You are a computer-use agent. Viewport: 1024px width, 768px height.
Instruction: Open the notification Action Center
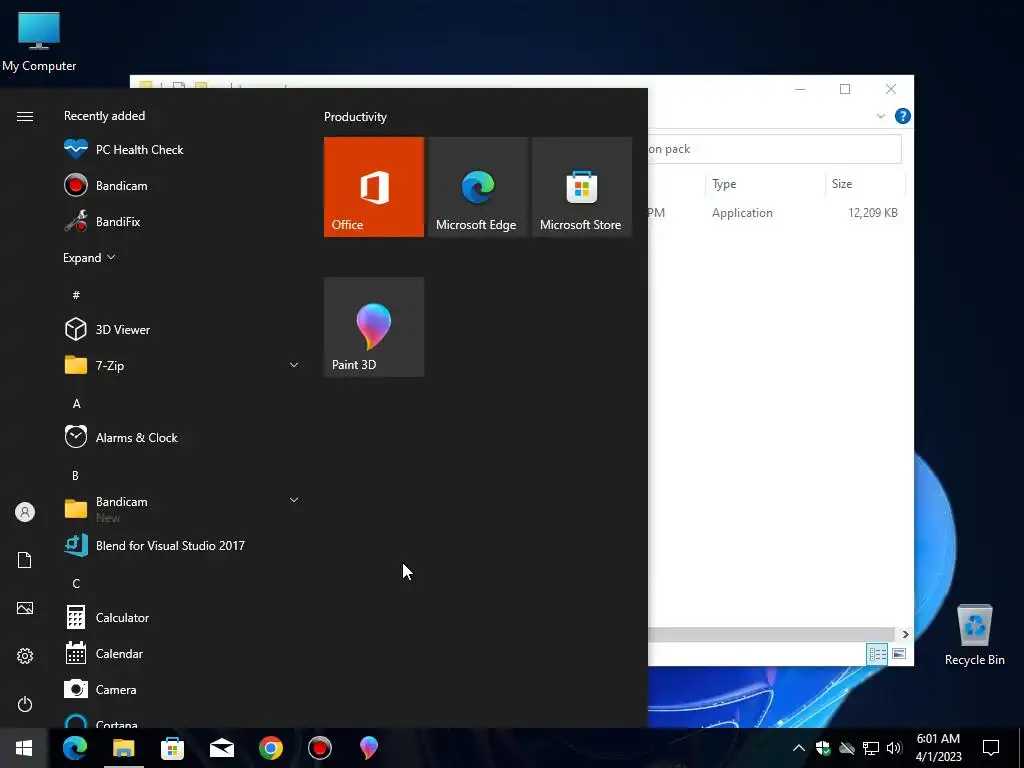(991, 748)
